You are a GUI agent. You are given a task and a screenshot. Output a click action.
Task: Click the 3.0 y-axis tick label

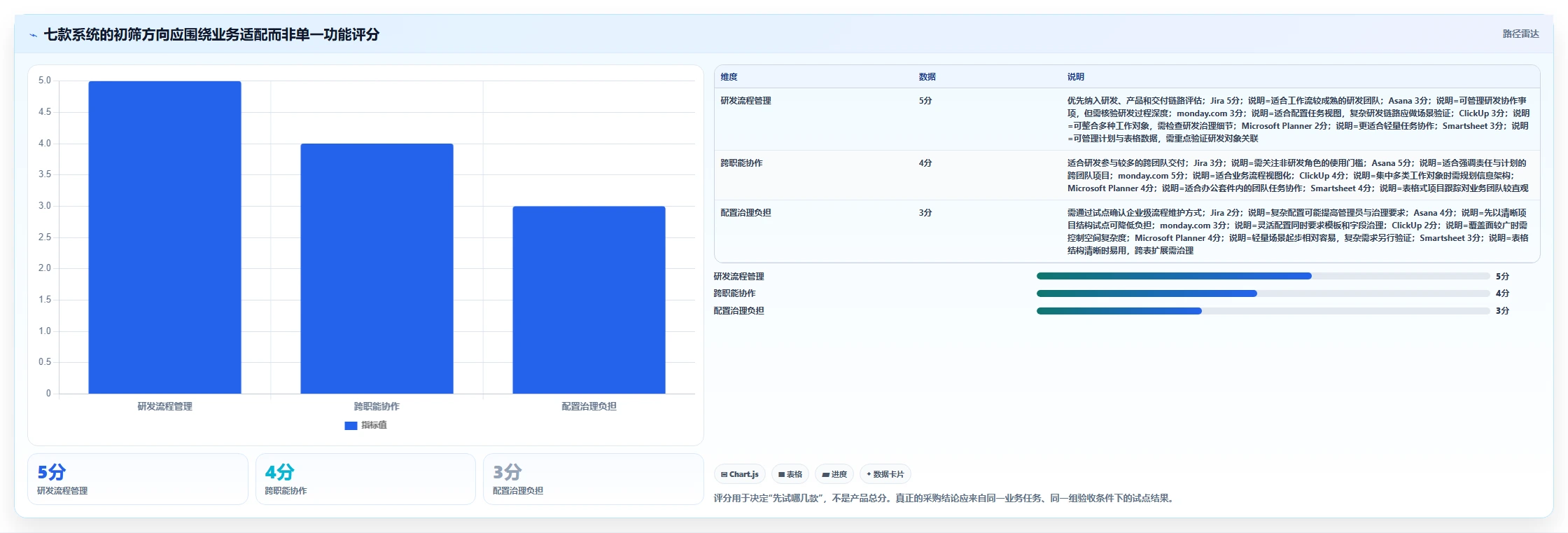point(45,206)
